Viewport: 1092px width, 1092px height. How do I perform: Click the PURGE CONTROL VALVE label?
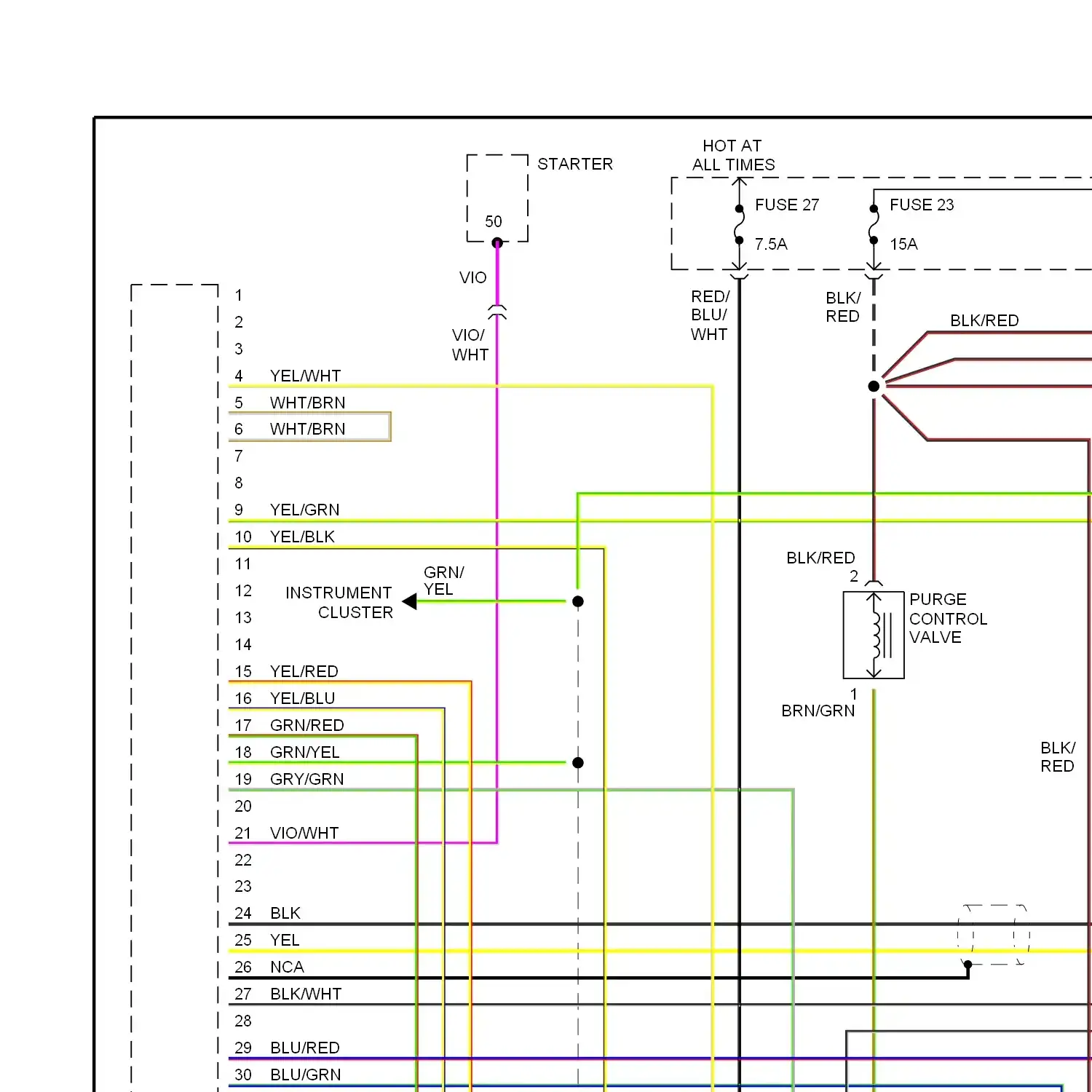click(x=948, y=618)
